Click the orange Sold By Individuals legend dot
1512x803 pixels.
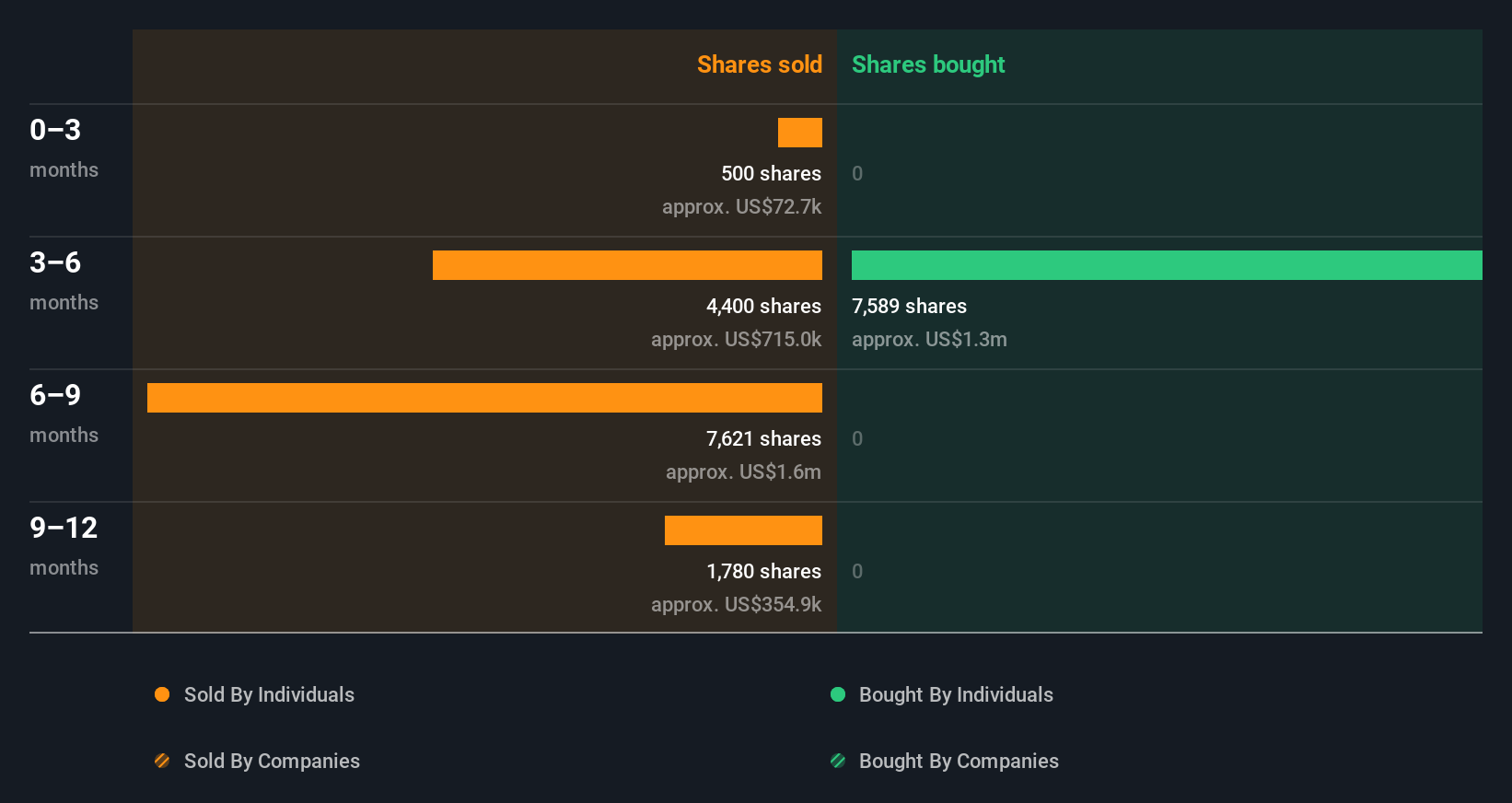pyautogui.click(x=162, y=694)
